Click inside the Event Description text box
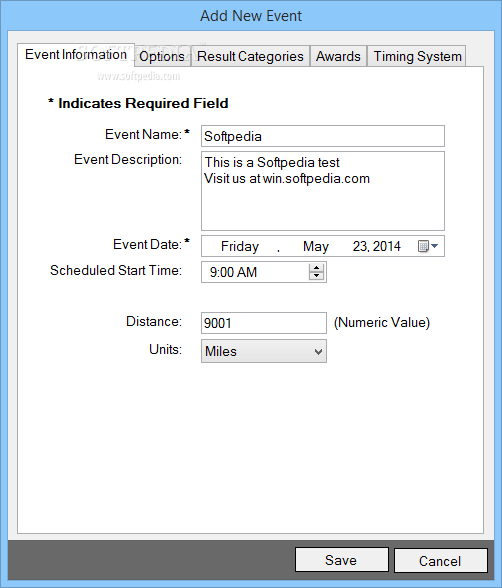This screenshot has width=502, height=588. tap(323, 191)
